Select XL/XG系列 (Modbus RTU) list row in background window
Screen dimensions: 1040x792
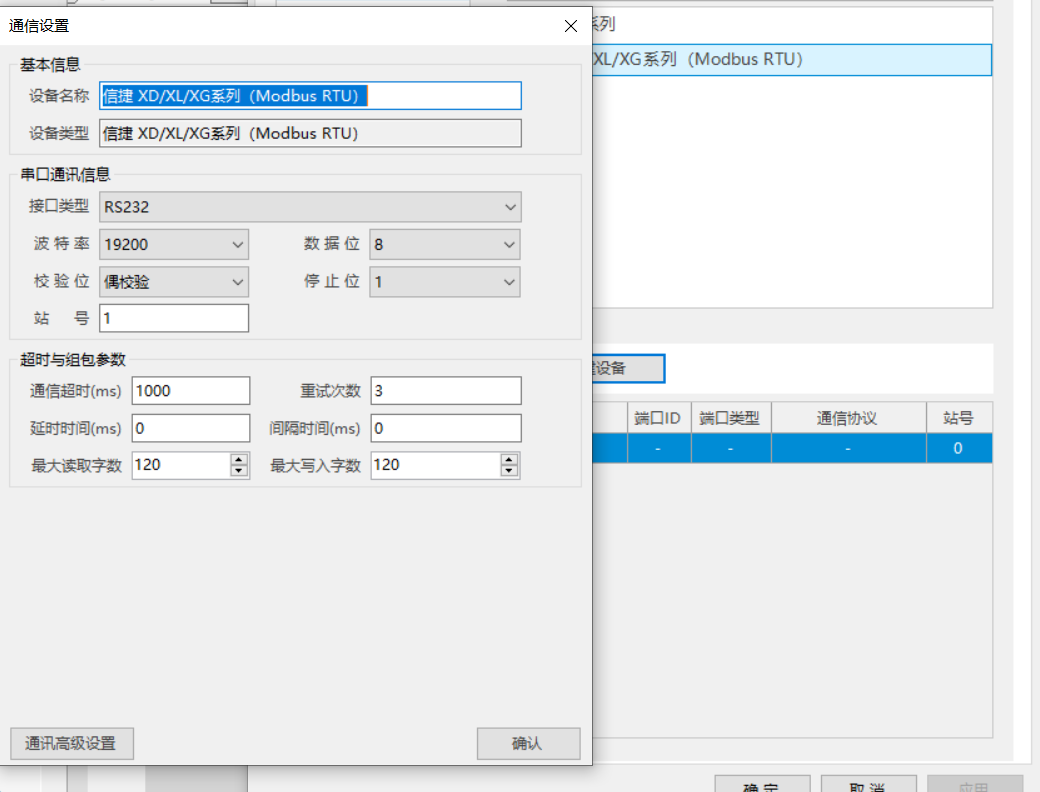point(792,60)
